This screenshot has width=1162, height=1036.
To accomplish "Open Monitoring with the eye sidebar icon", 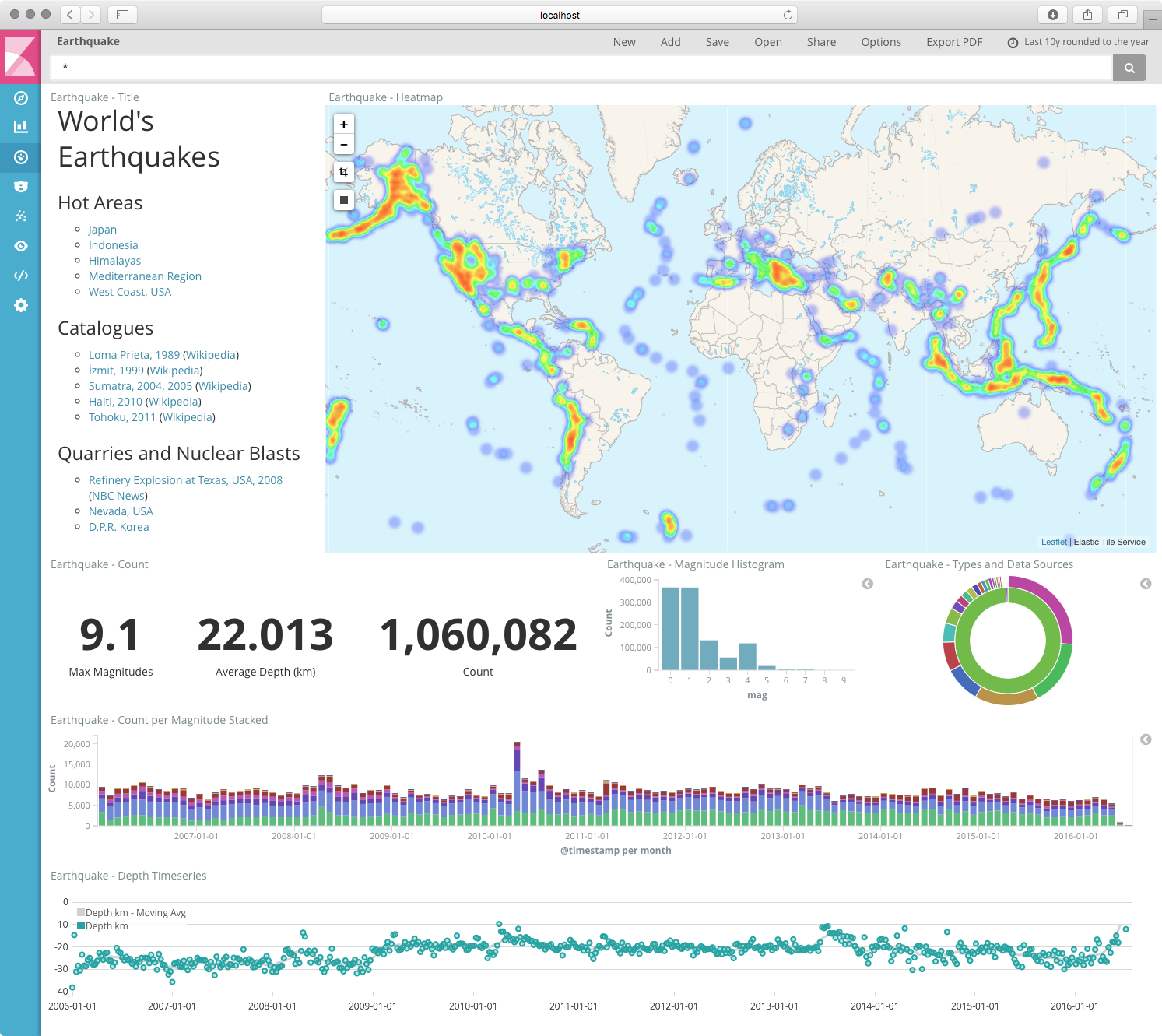I will point(21,246).
